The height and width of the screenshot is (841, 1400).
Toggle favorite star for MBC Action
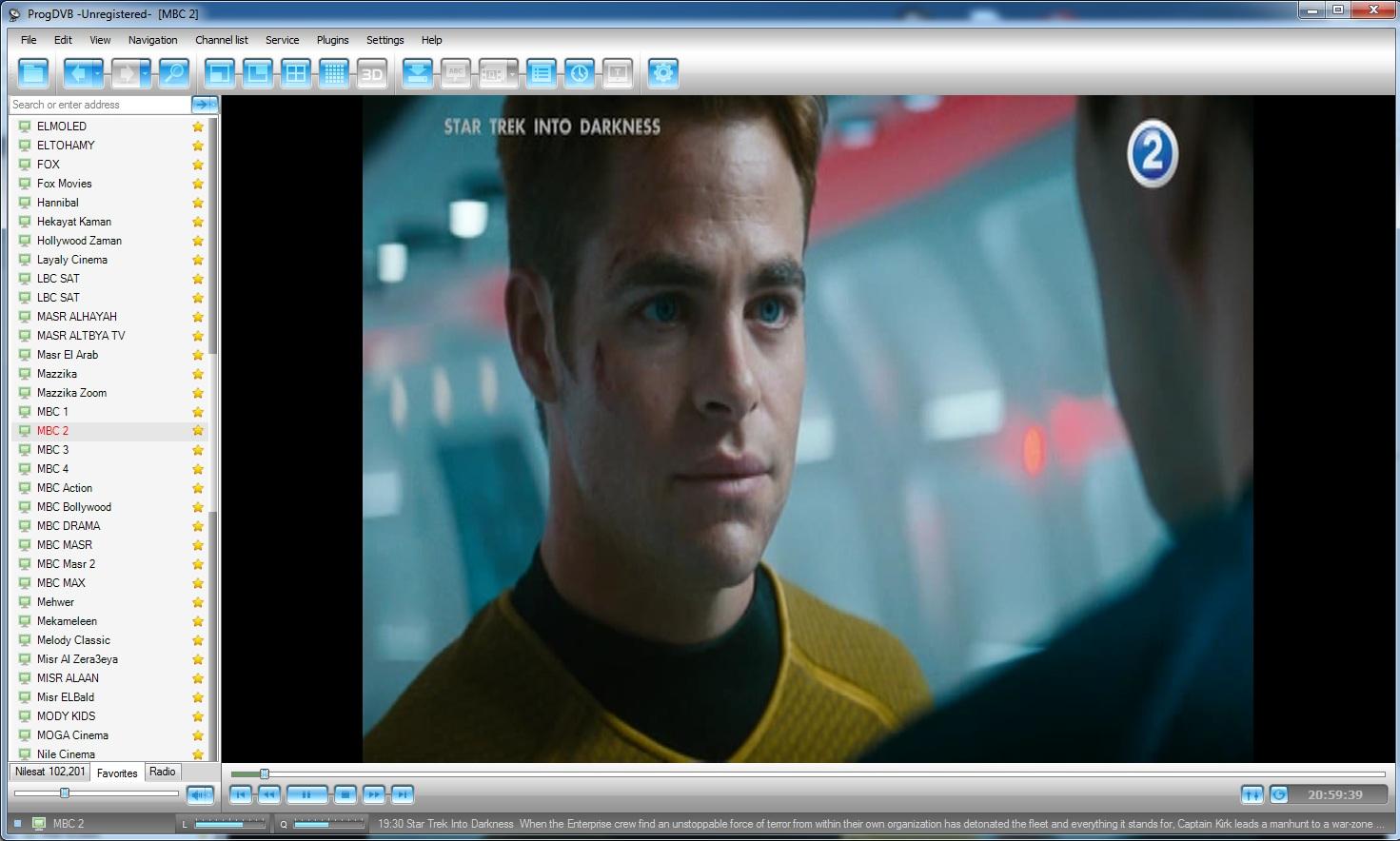[x=198, y=488]
